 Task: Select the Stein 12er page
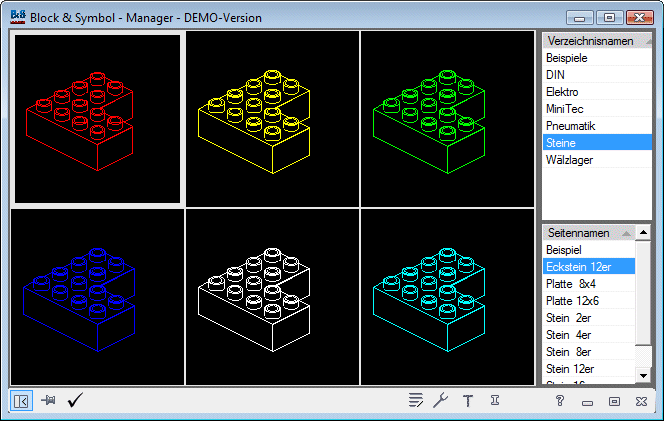pos(589,368)
